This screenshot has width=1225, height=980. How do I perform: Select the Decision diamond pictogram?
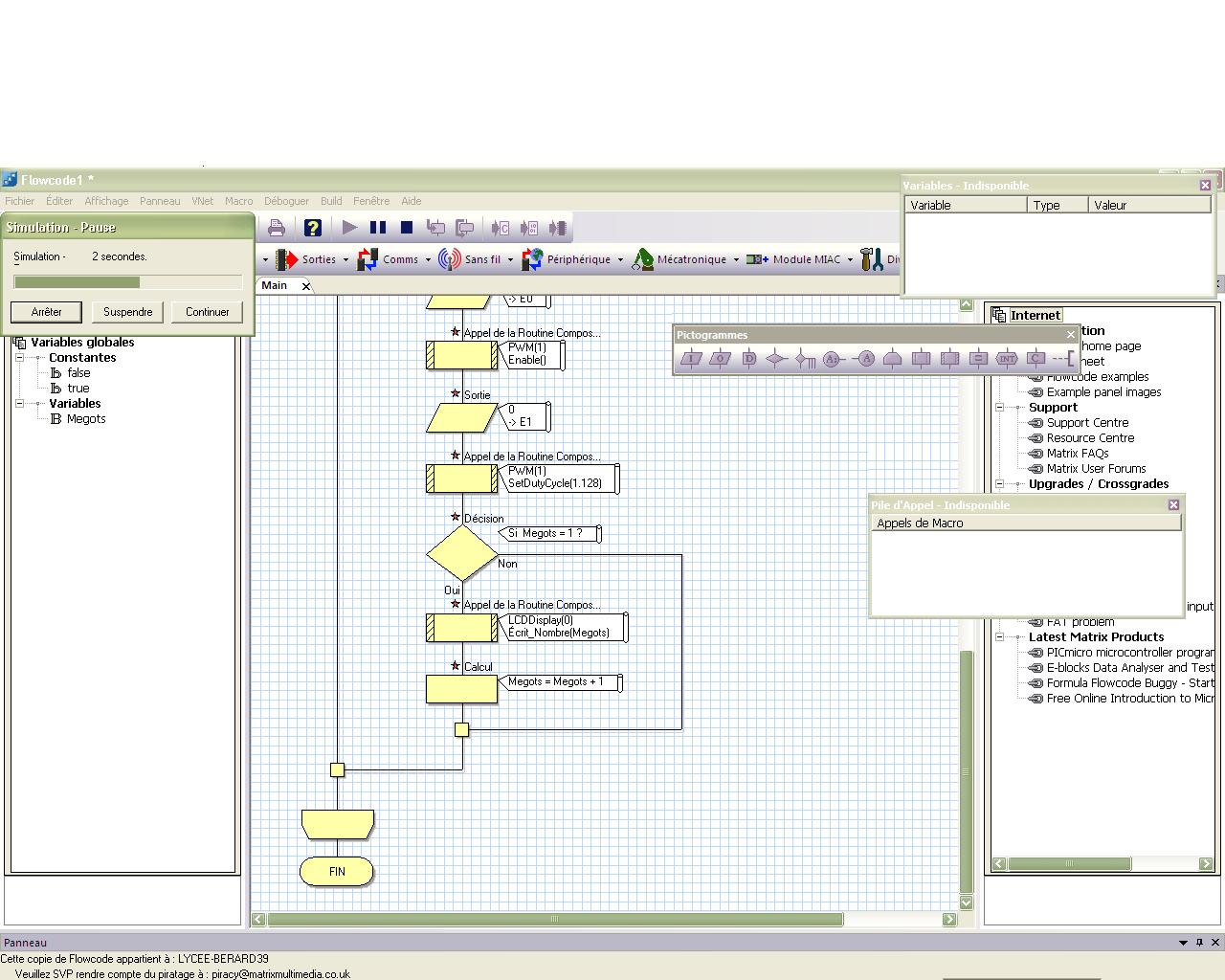[777, 359]
